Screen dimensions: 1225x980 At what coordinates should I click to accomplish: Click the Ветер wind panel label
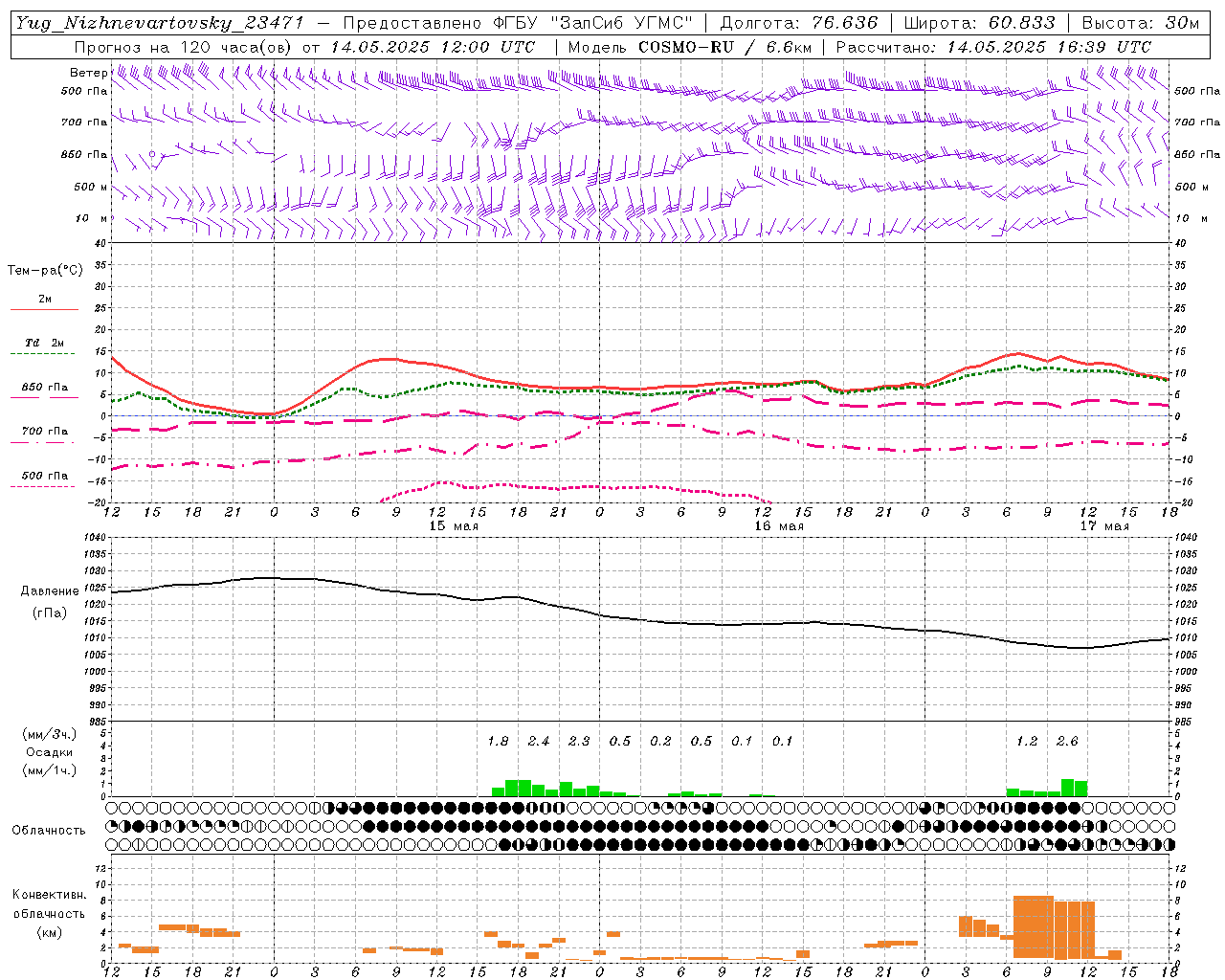pos(88,73)
